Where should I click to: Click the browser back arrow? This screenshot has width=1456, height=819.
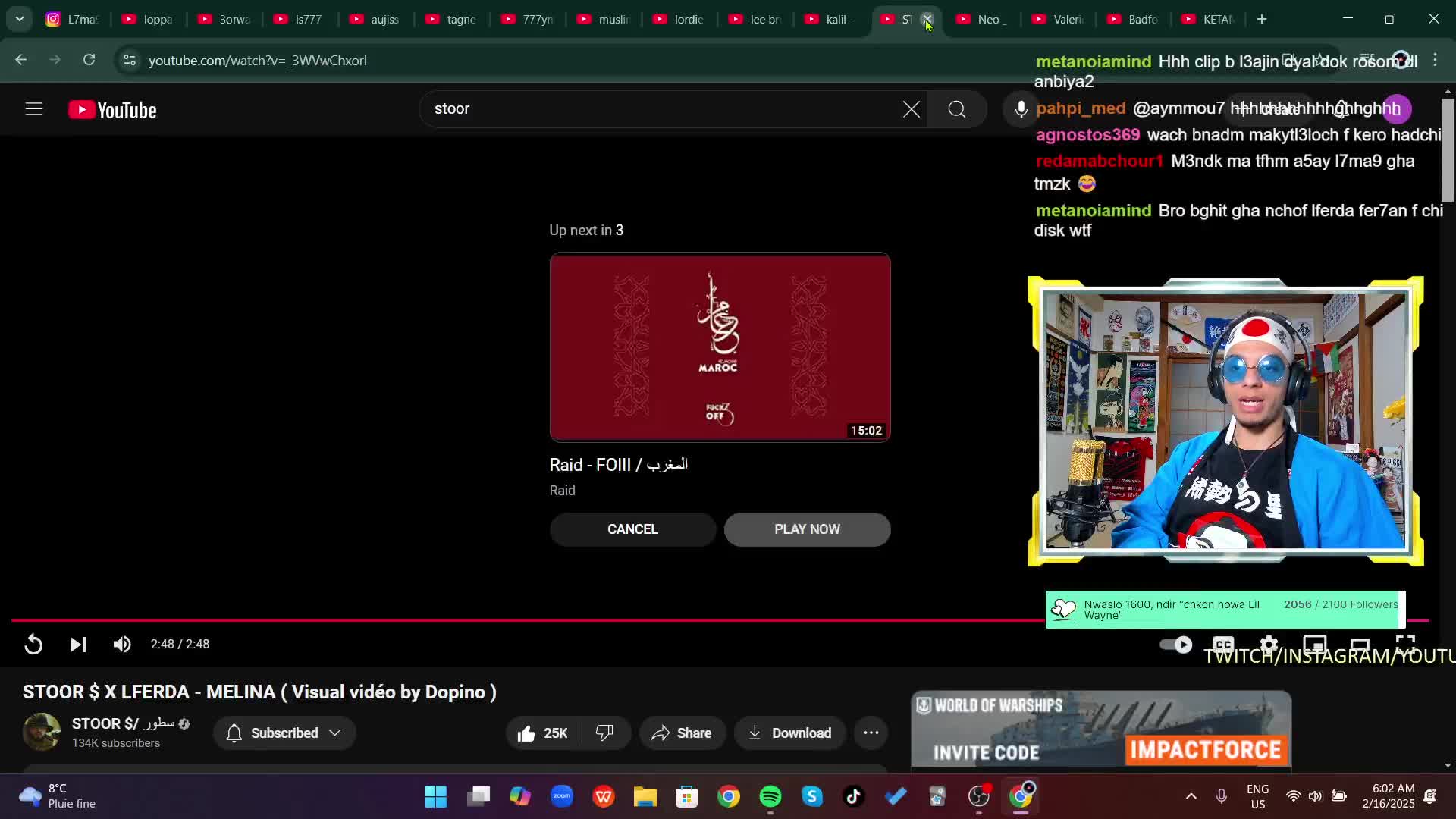click(x=21, y=60)
